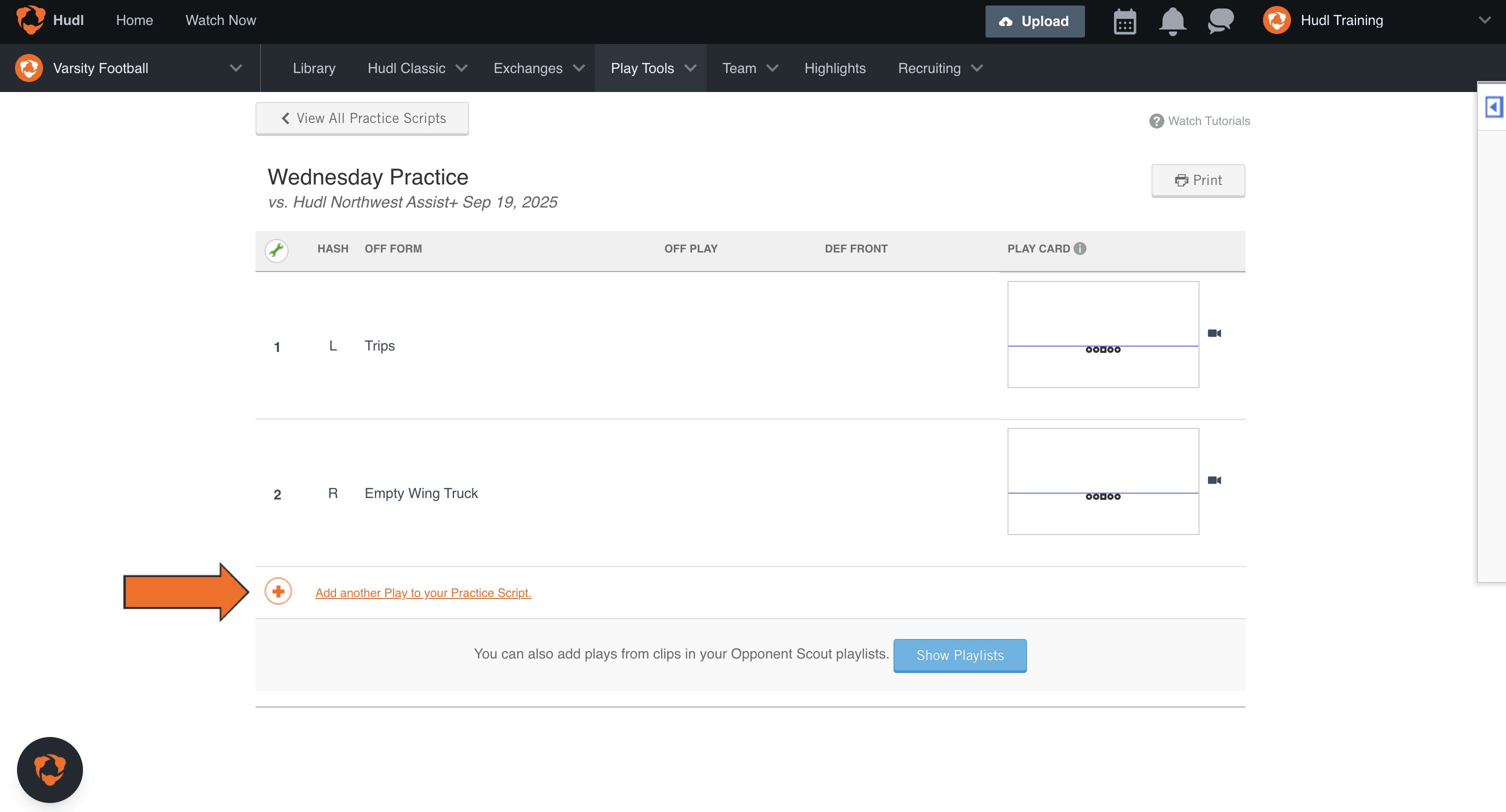Click play number 2 in the script
Viewport: 1506px width, 812px height.
pos(277,494)
